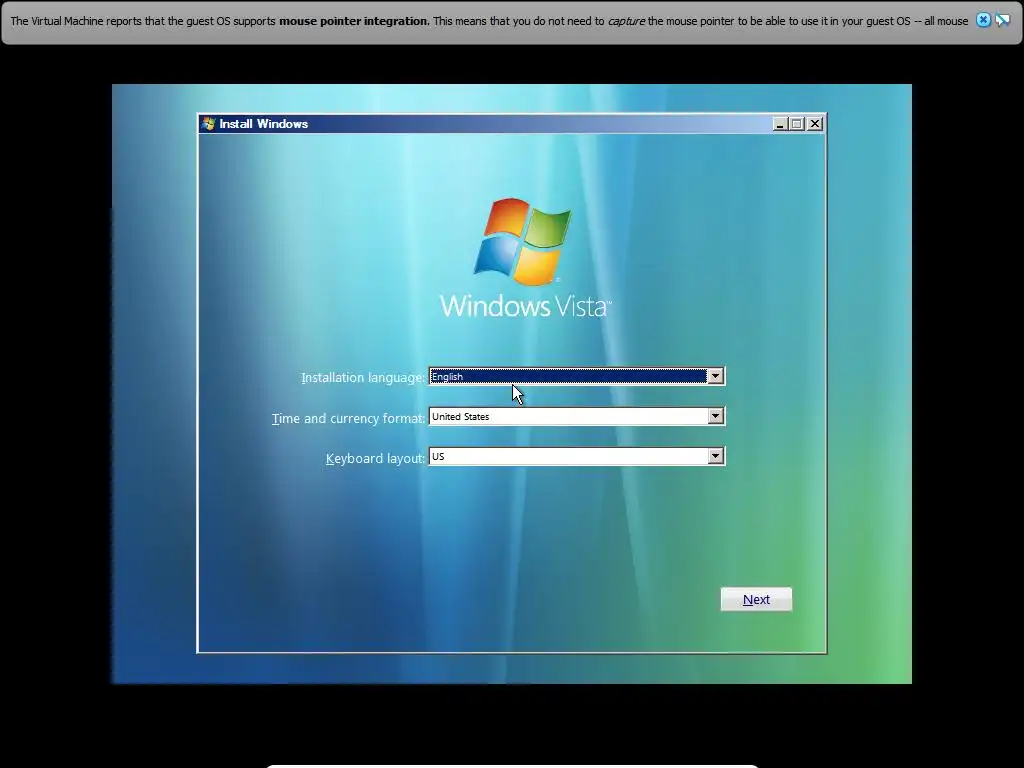Dismiss the mouse pointer integration notification
This screenshot has height=768, width=1024.
coord(983,20)
